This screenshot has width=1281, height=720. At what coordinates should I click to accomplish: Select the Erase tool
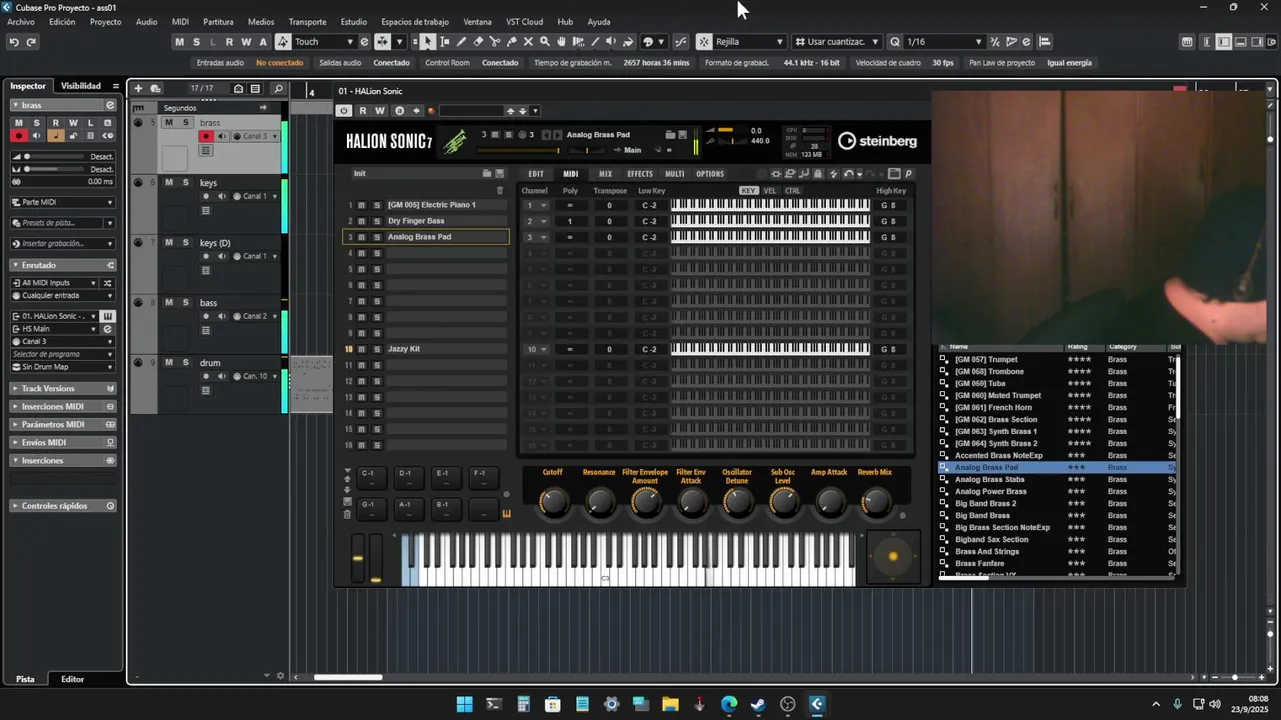tap(478, 42)
